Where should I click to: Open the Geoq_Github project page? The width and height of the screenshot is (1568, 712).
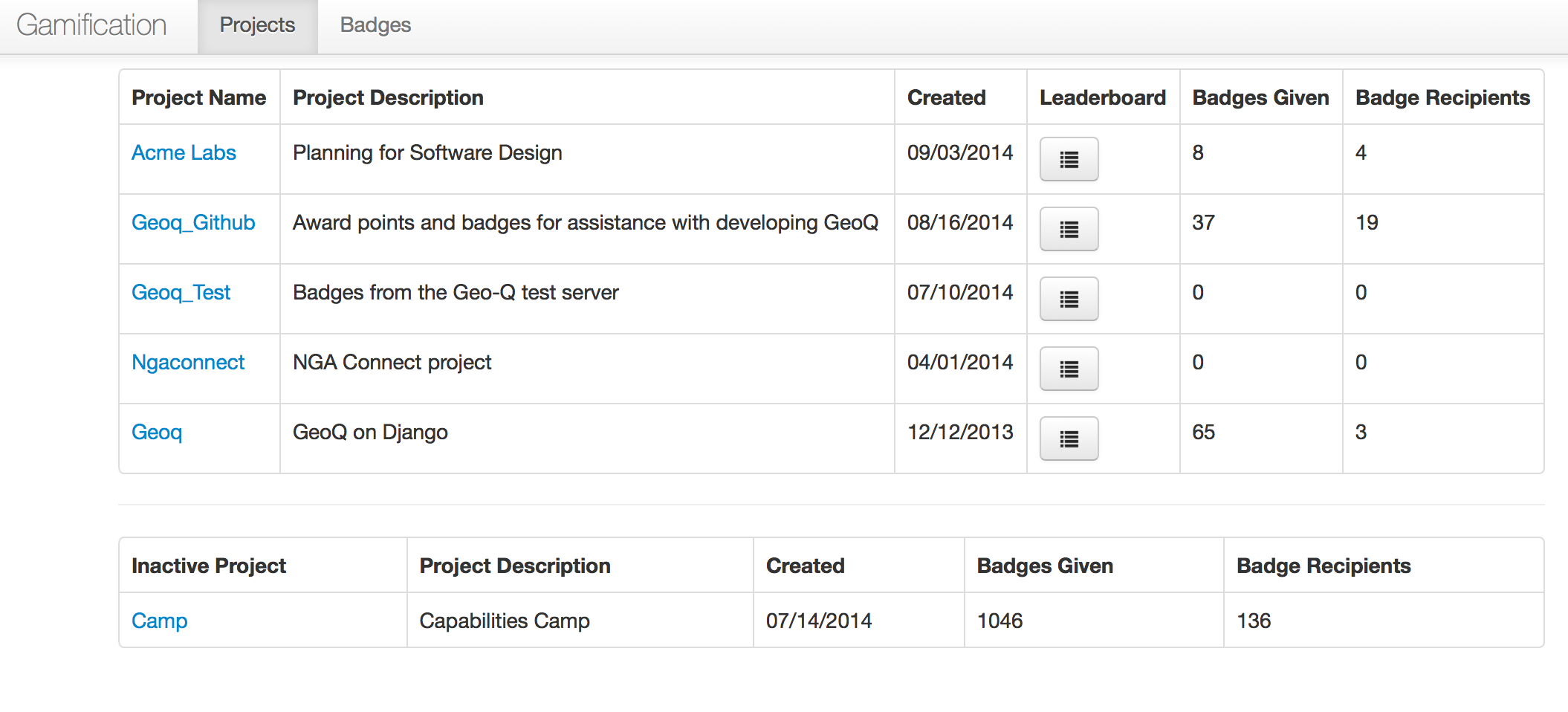click(193, 221)
